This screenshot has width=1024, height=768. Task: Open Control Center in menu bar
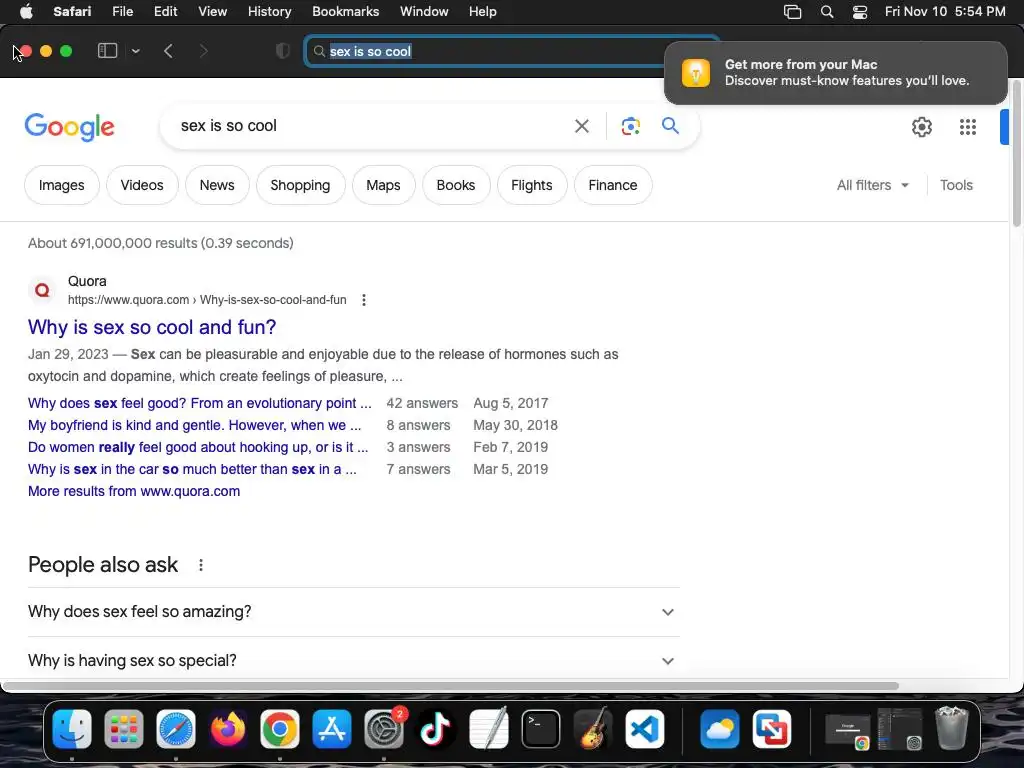click(860, 12)
